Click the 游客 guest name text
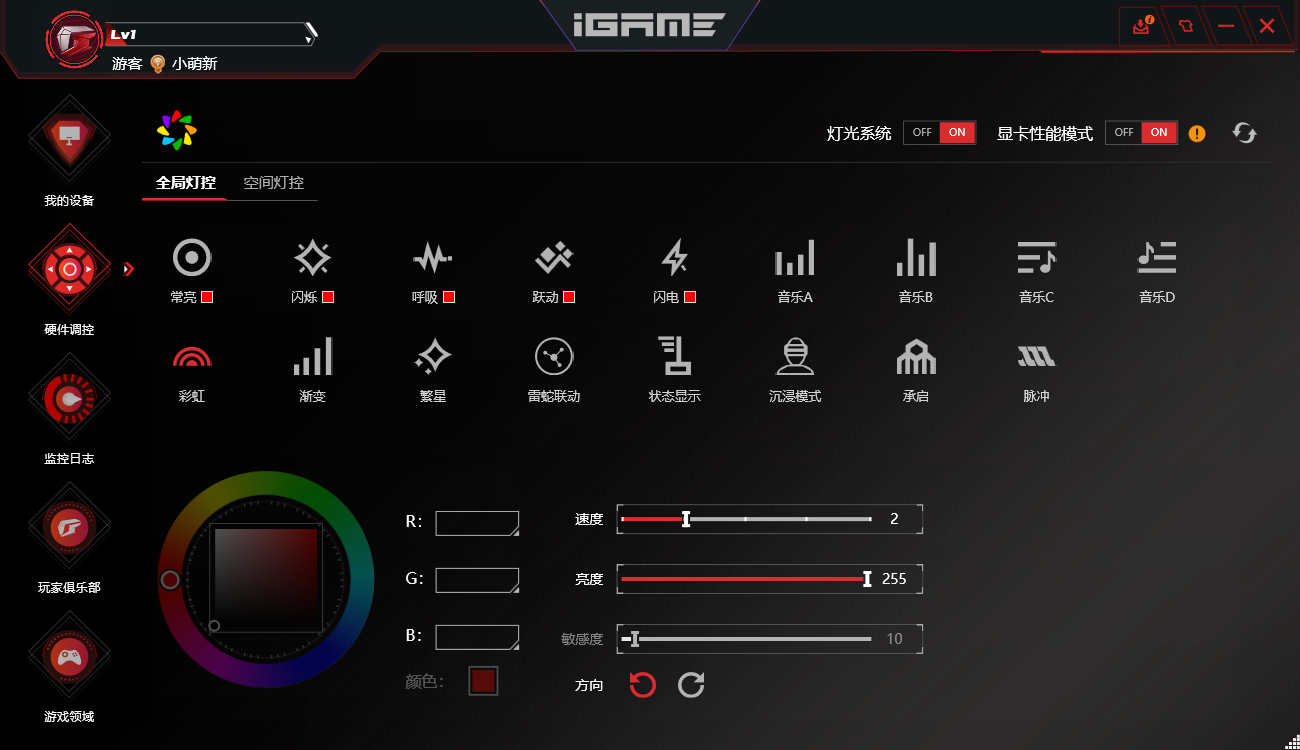The height and width of the screenshot is (750, 1300). pos(127,64)
